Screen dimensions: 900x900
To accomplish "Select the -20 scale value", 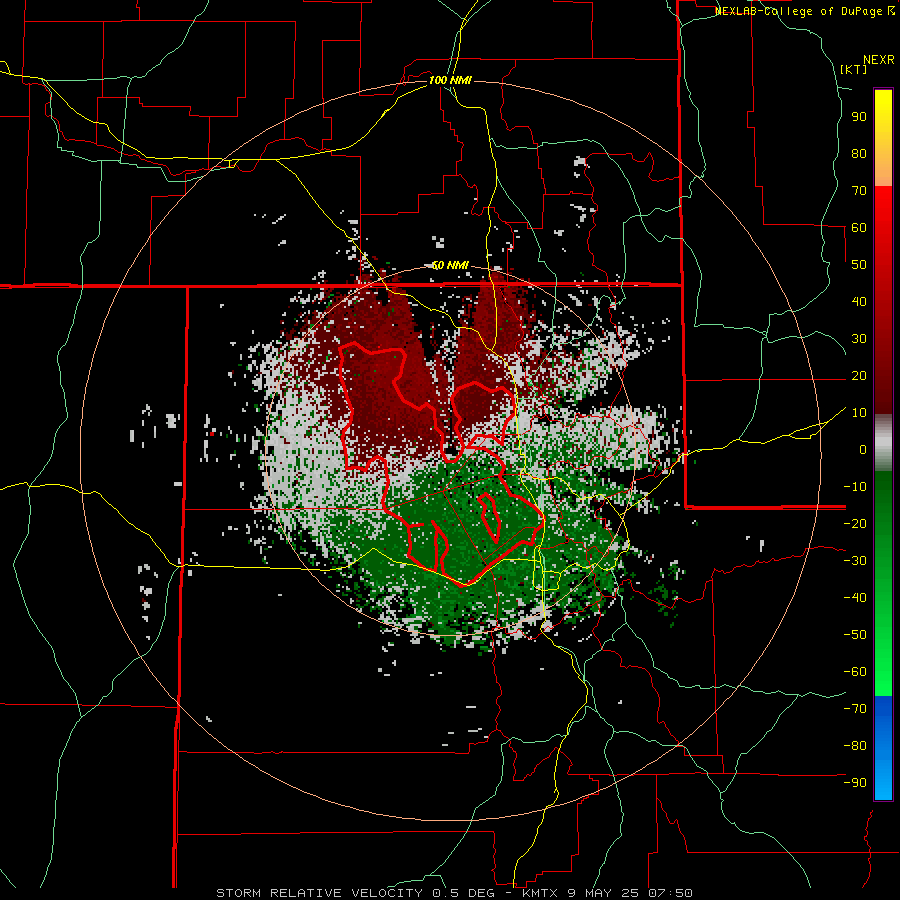I will [x=855, y=523].
